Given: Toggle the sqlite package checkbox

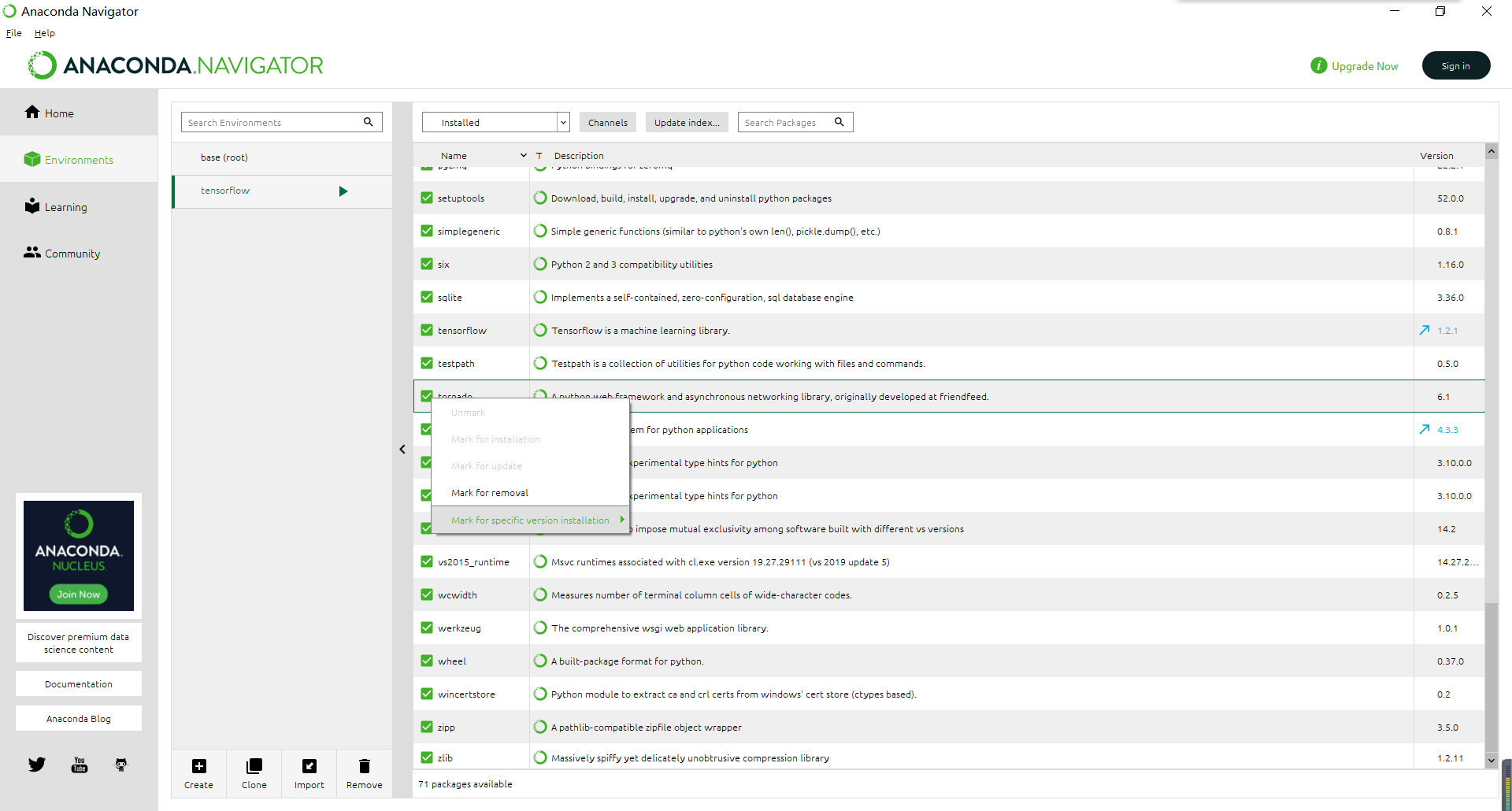Looking at the screenshot, I should click(427, 297).
